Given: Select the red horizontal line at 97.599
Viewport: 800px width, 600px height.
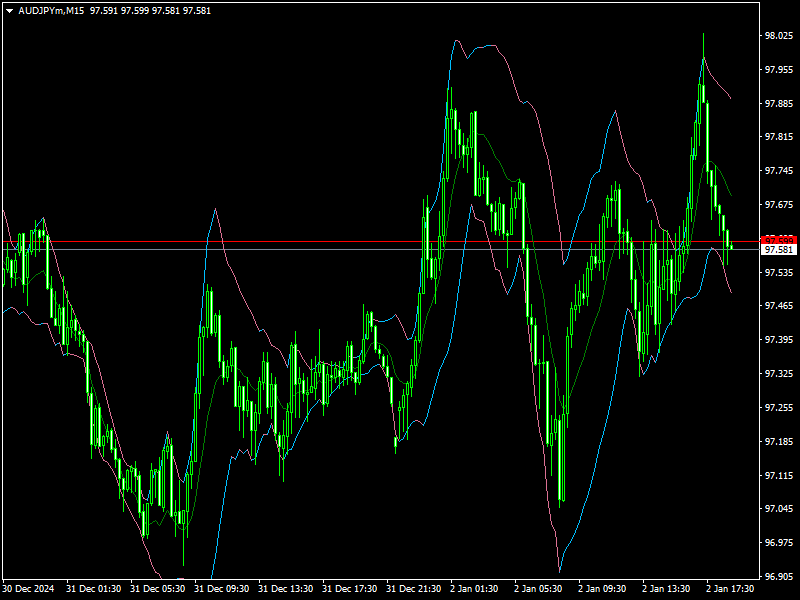Looking at the screenshot, I should pyautogui.click(x=350, y=242).
